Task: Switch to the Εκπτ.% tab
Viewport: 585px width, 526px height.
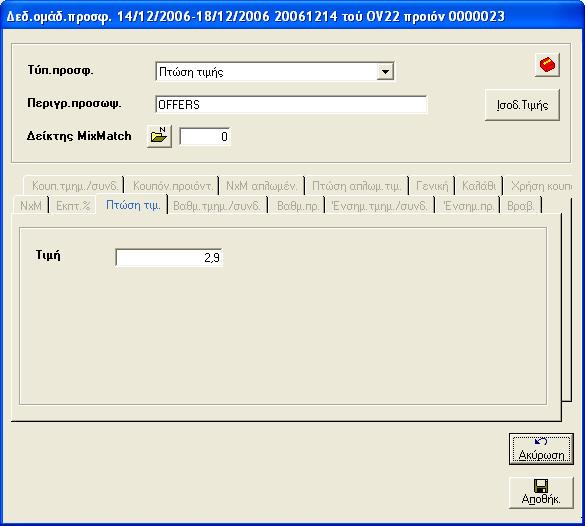Action: click(x=73, y=206)
